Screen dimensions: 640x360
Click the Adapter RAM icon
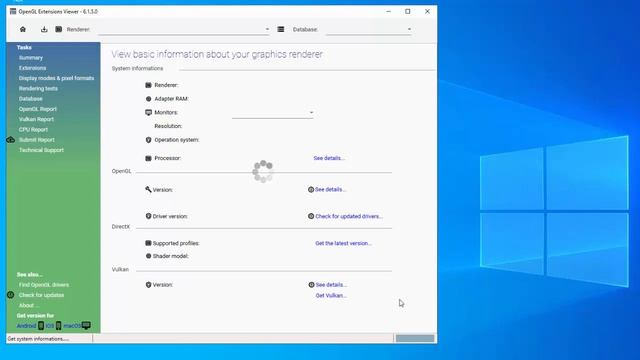149,99
